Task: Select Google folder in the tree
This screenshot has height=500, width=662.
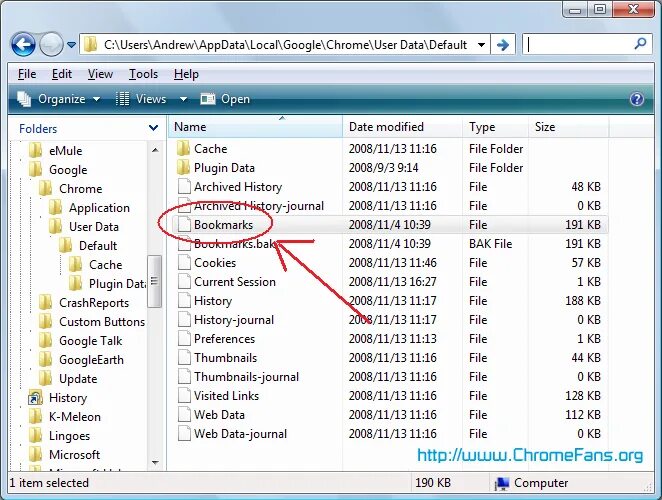Action: tap(58, 170)
